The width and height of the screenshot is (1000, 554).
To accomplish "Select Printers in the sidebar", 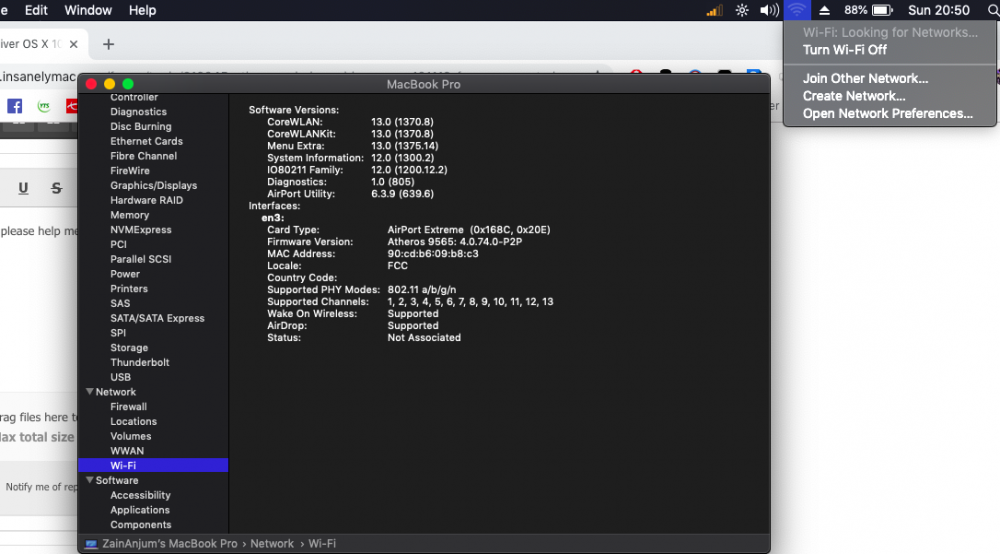I will coord(129,288).
